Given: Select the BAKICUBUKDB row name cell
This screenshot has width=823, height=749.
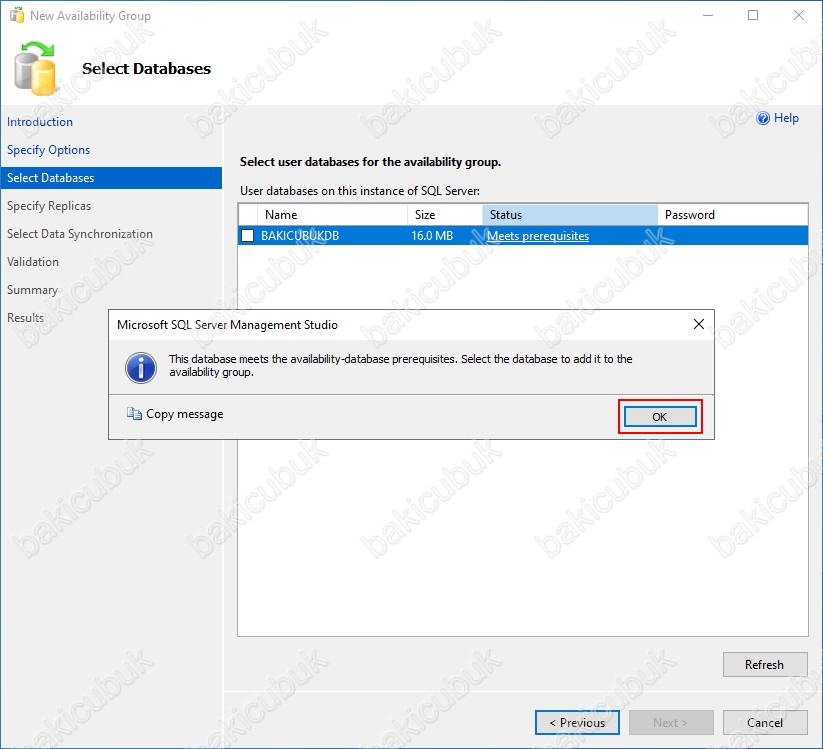Looking at the screenshot, I should [x=300, y=236].
